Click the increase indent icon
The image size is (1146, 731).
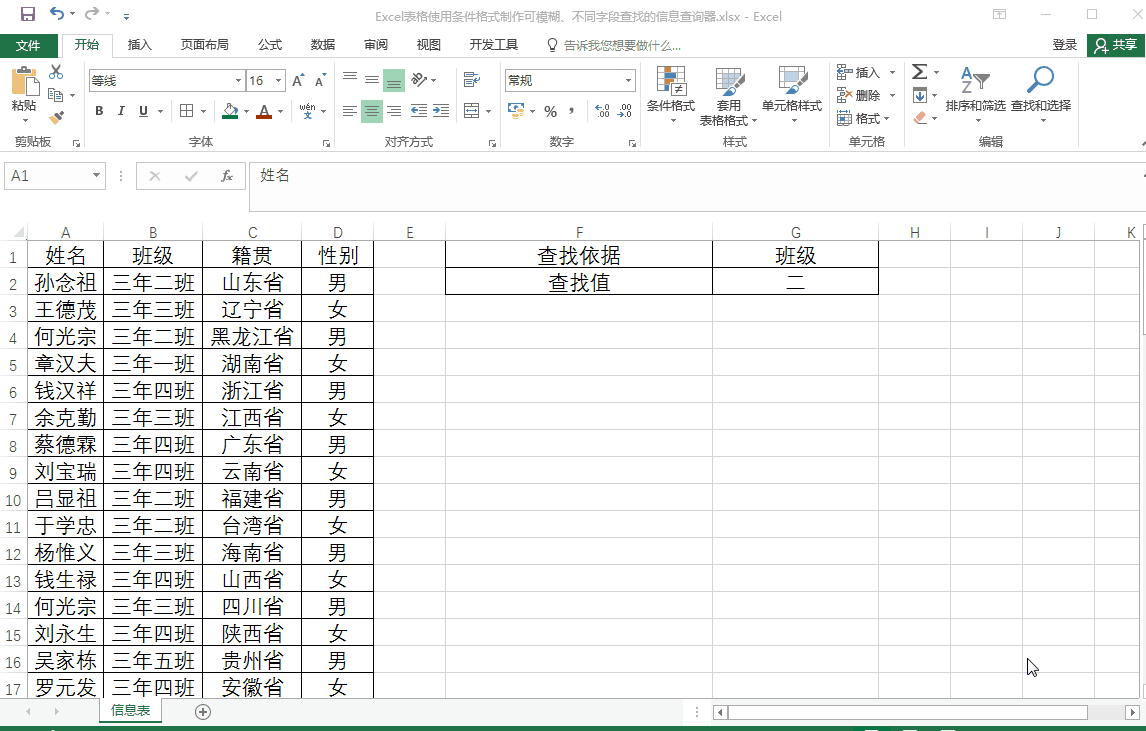[441, 111]
